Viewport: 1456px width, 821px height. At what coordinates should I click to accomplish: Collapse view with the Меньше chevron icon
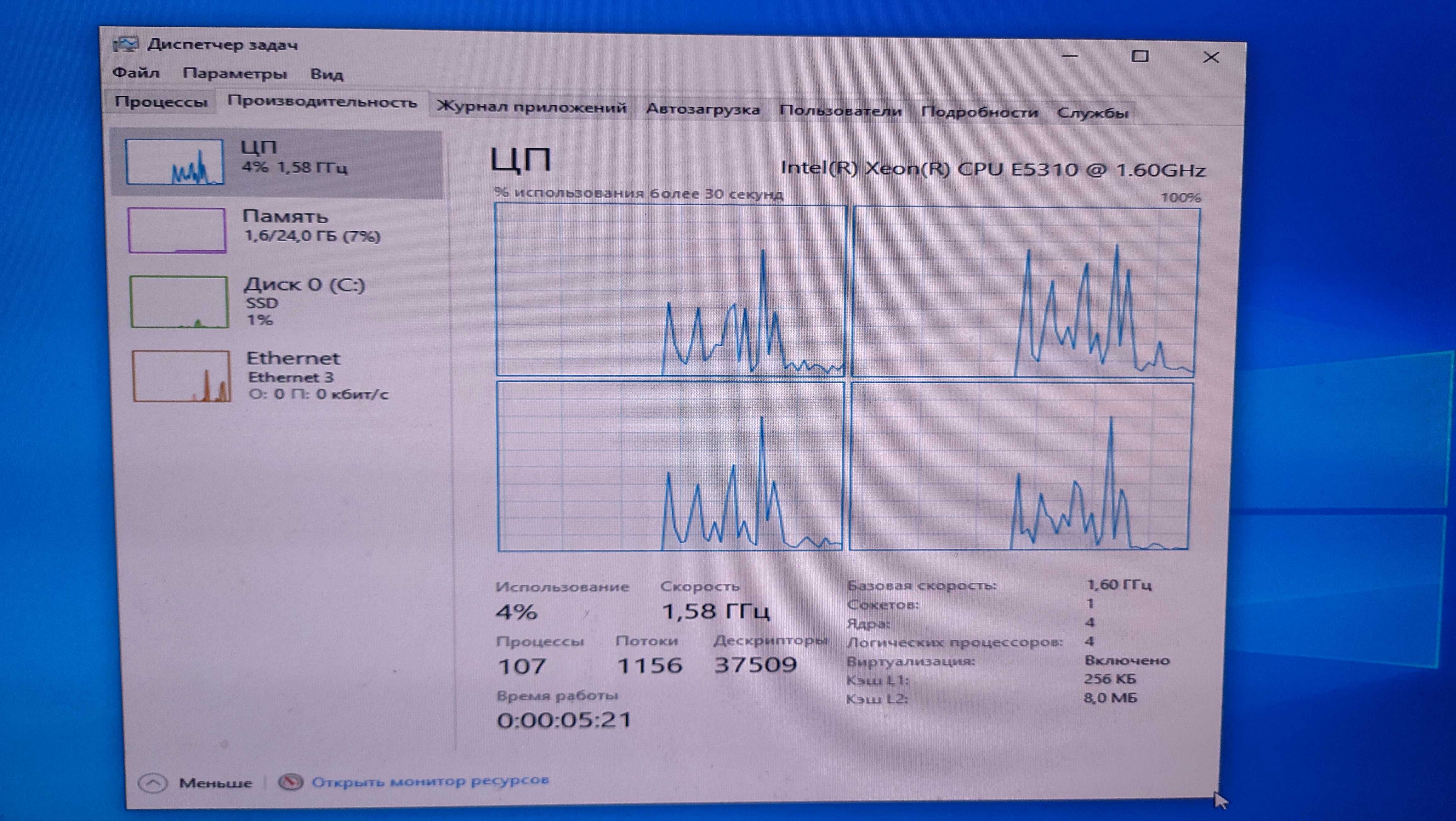tap(153, 783)
